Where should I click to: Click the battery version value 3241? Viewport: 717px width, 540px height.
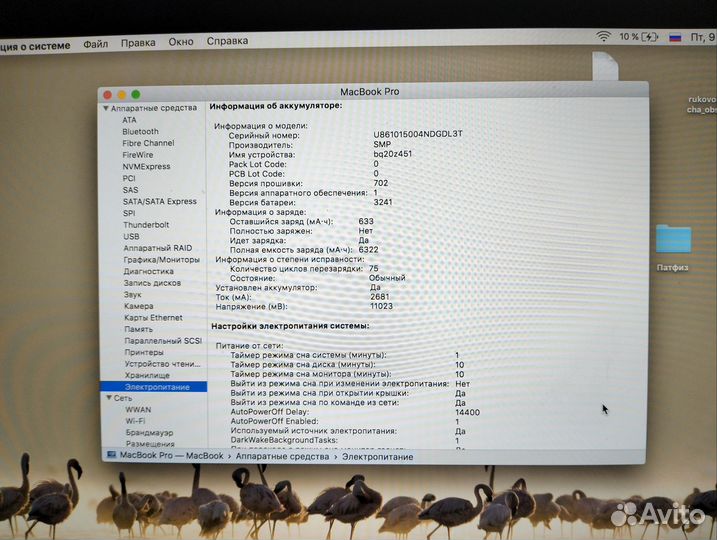[383, 202]
